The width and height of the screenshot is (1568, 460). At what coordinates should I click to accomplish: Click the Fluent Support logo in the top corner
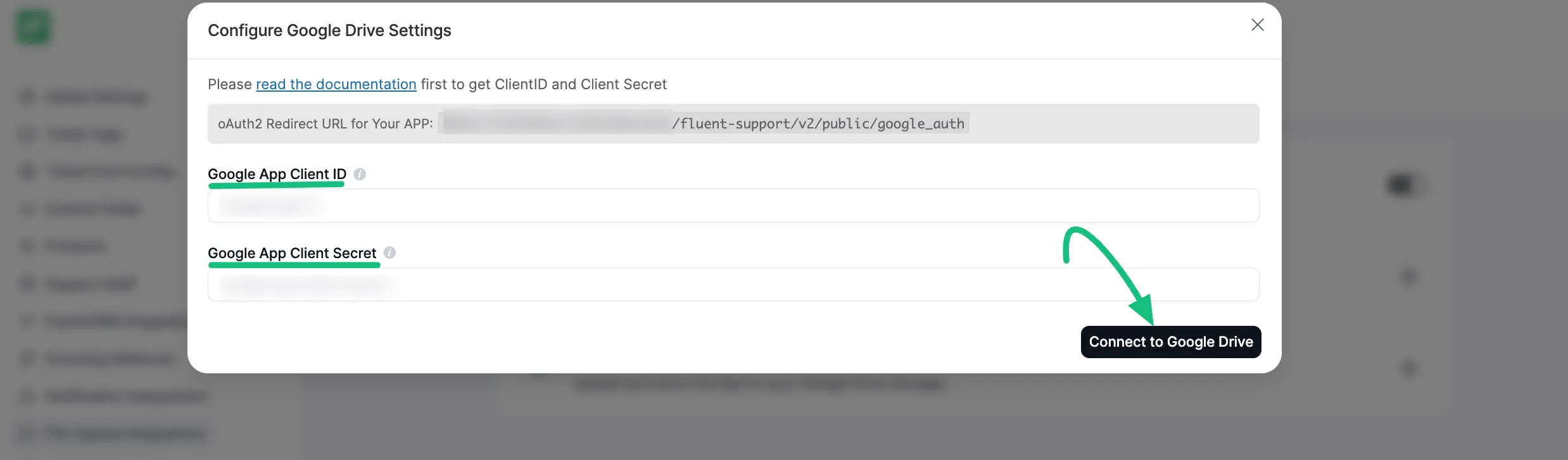tap(33, 26)
